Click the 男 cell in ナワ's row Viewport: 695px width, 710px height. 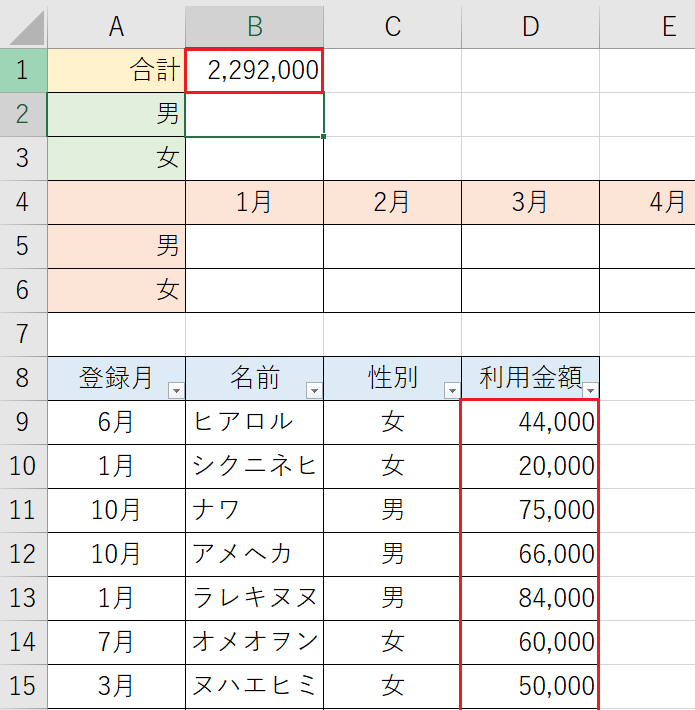pyautogui.click(x=393, y=510)
